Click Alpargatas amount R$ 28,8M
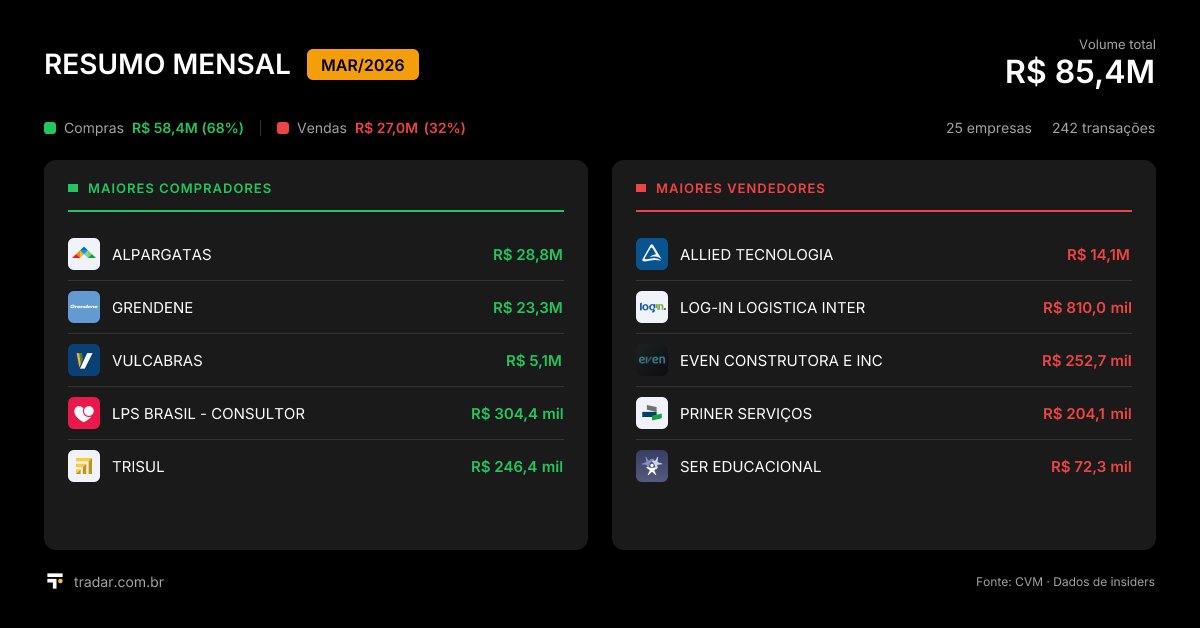1200x628 pixels. [528, 254]
